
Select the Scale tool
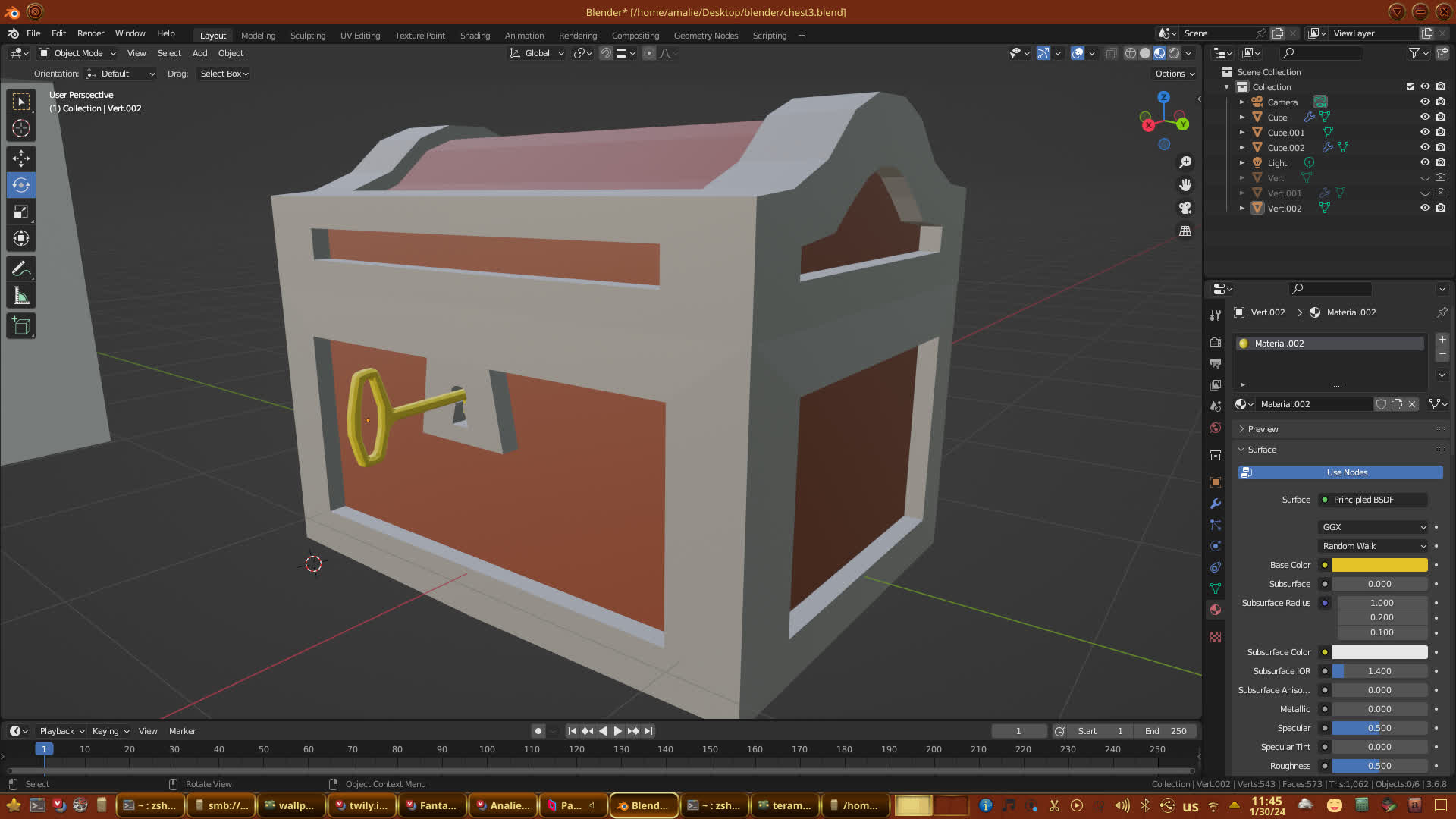coord(21,212)
